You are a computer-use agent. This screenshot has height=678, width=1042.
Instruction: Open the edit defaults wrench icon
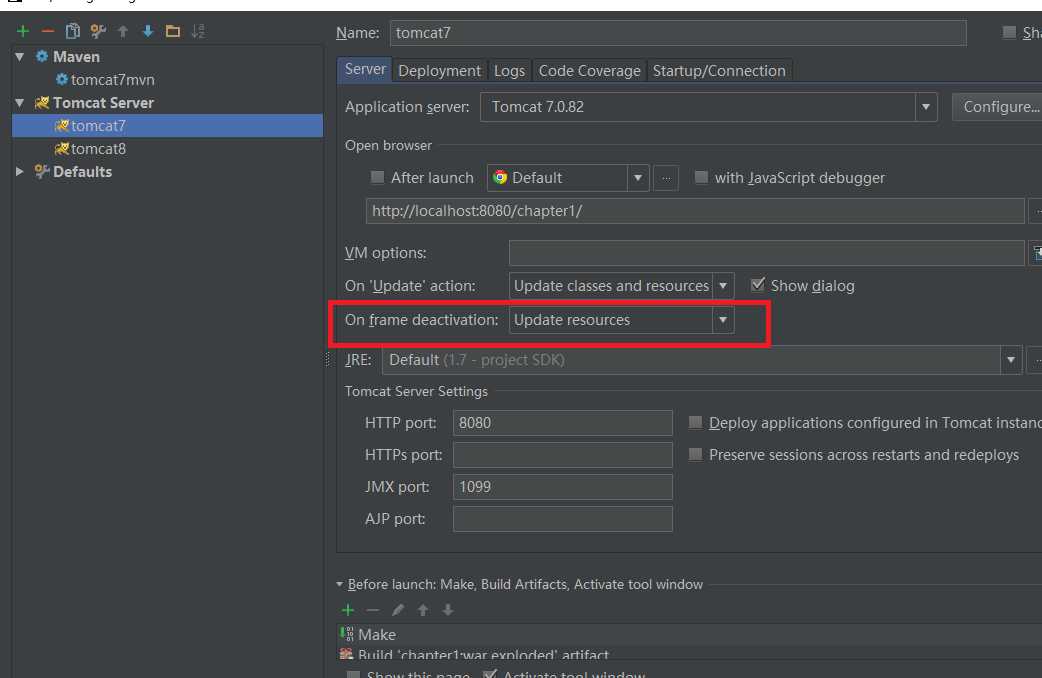(x=98, y=31)
